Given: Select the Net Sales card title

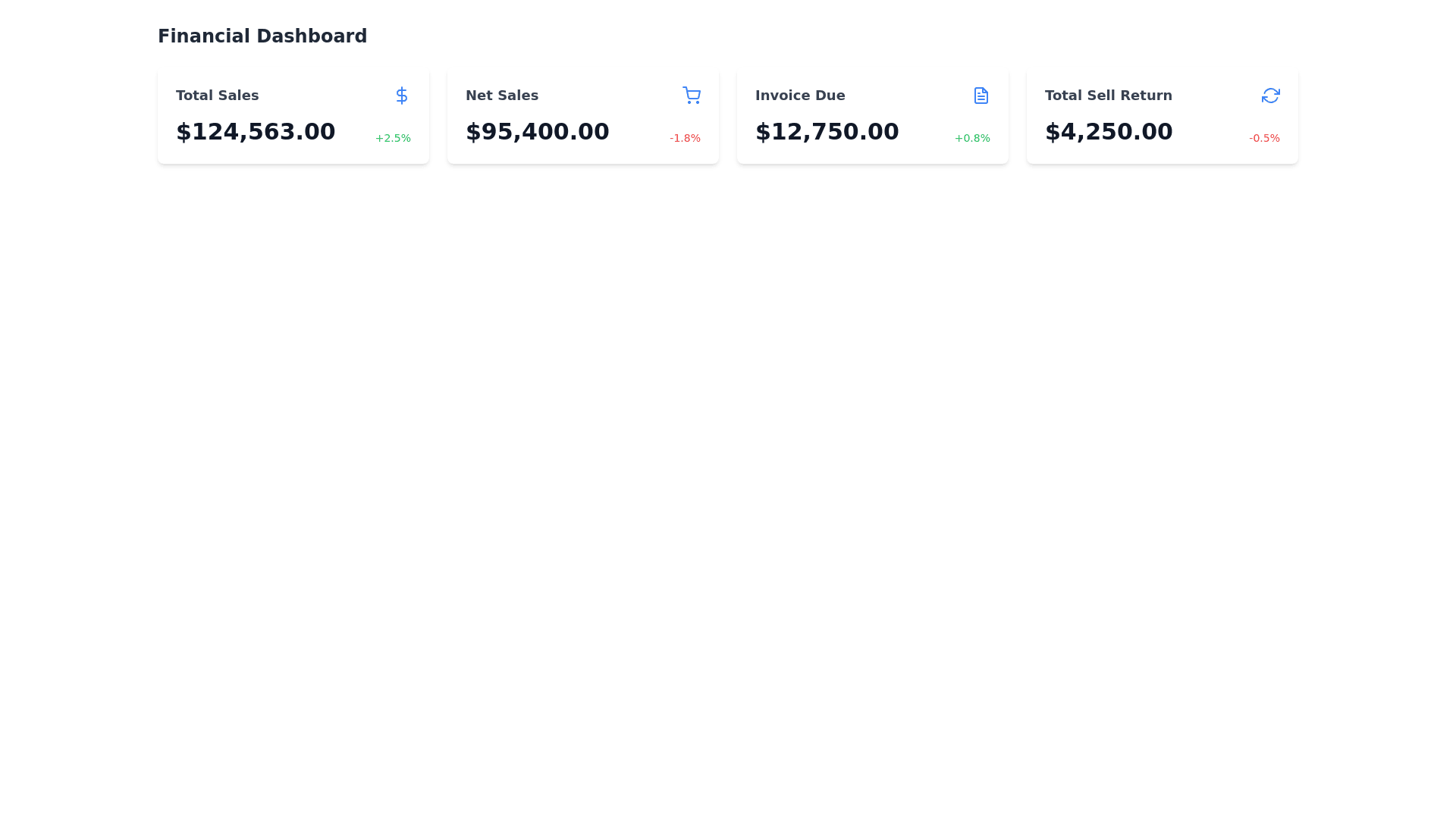Looking at the screenshot, I should point(501,96).
